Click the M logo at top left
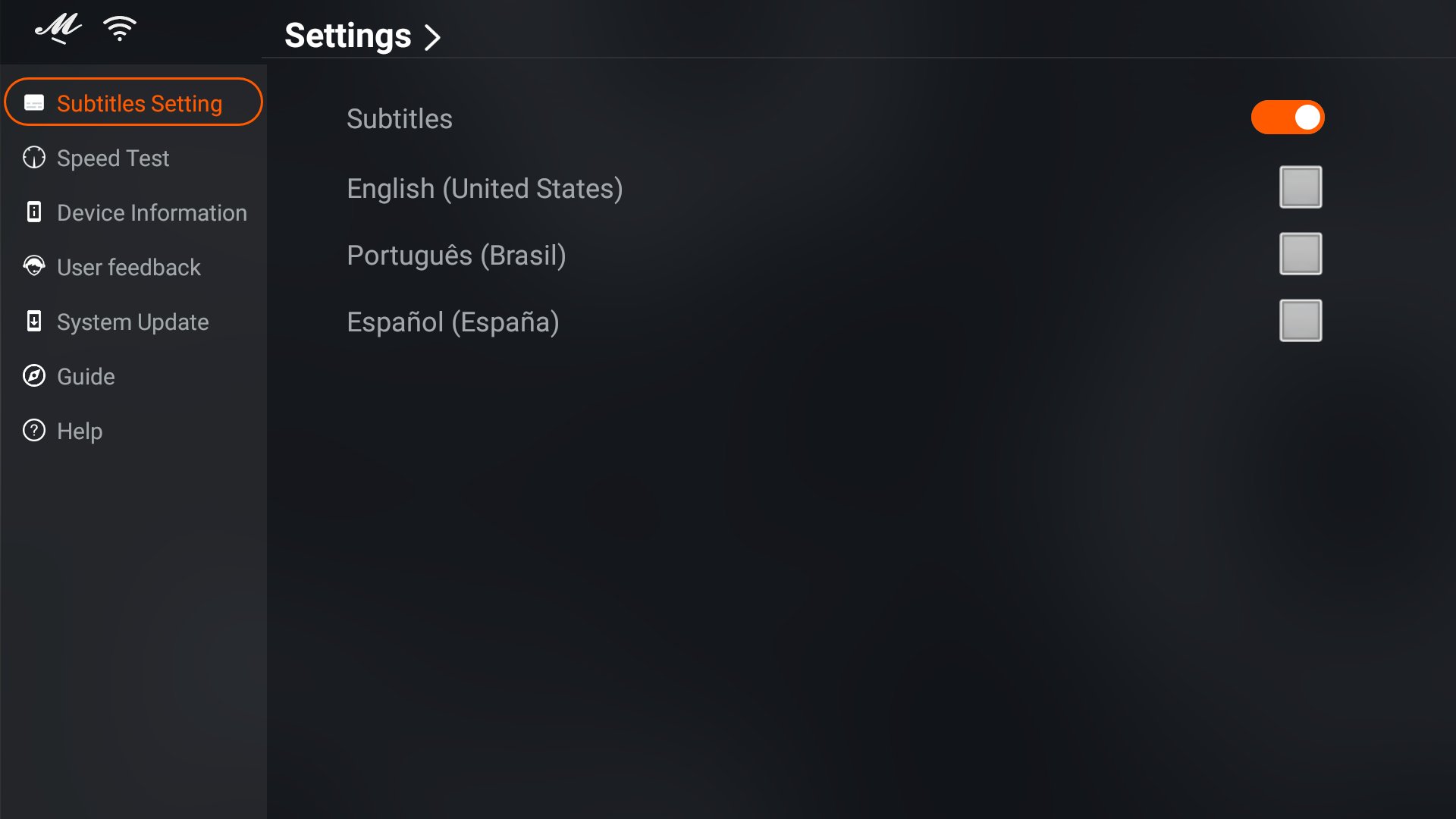This screenshot has height=819, width=1456. 58,29
